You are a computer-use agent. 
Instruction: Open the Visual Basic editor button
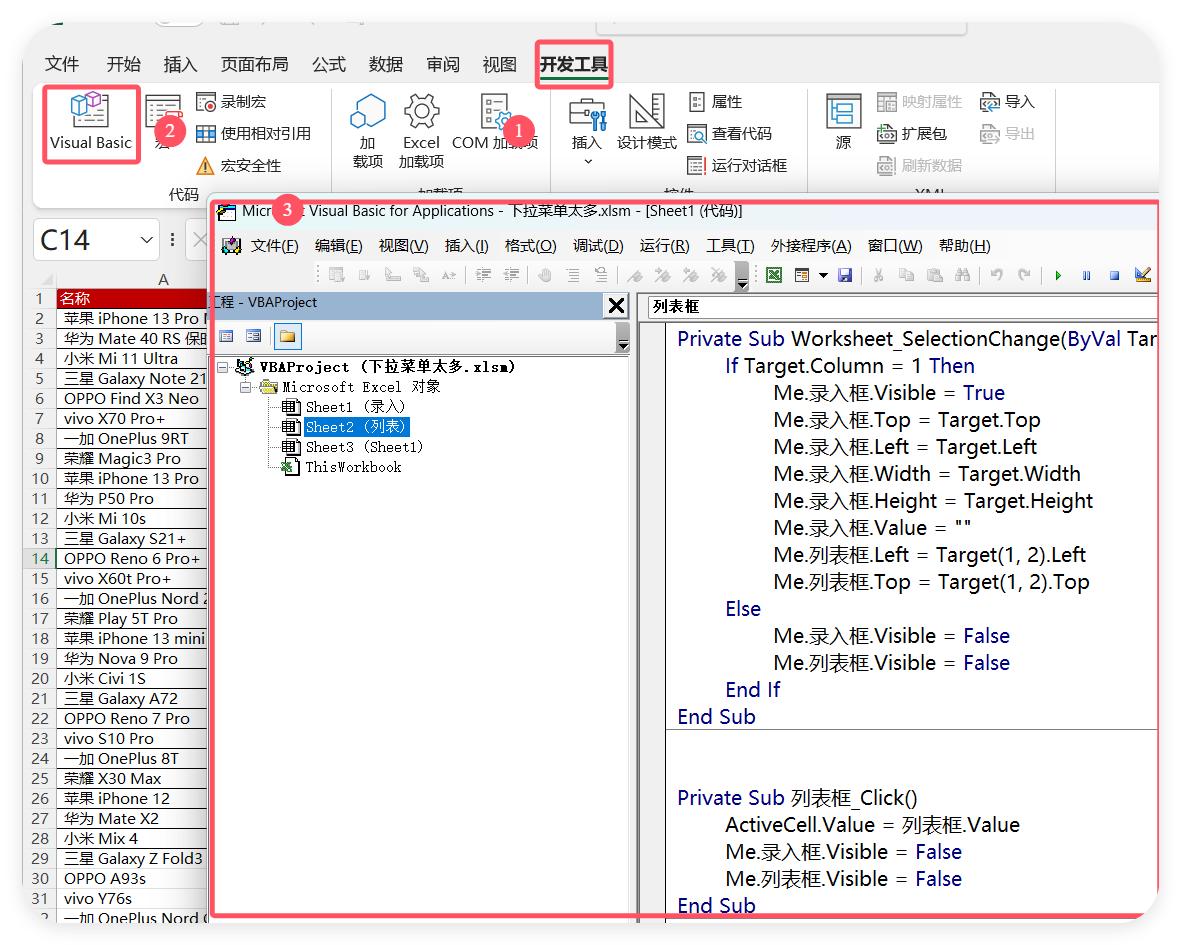90,122
